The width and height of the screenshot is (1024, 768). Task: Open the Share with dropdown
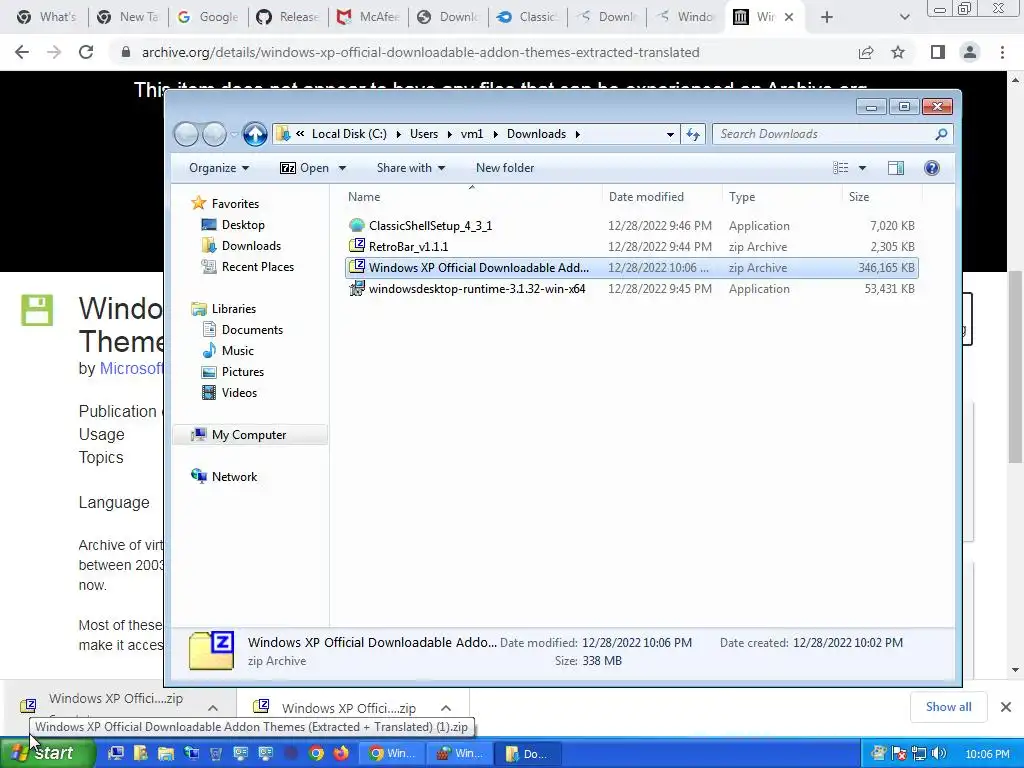[x=411, y=168]
